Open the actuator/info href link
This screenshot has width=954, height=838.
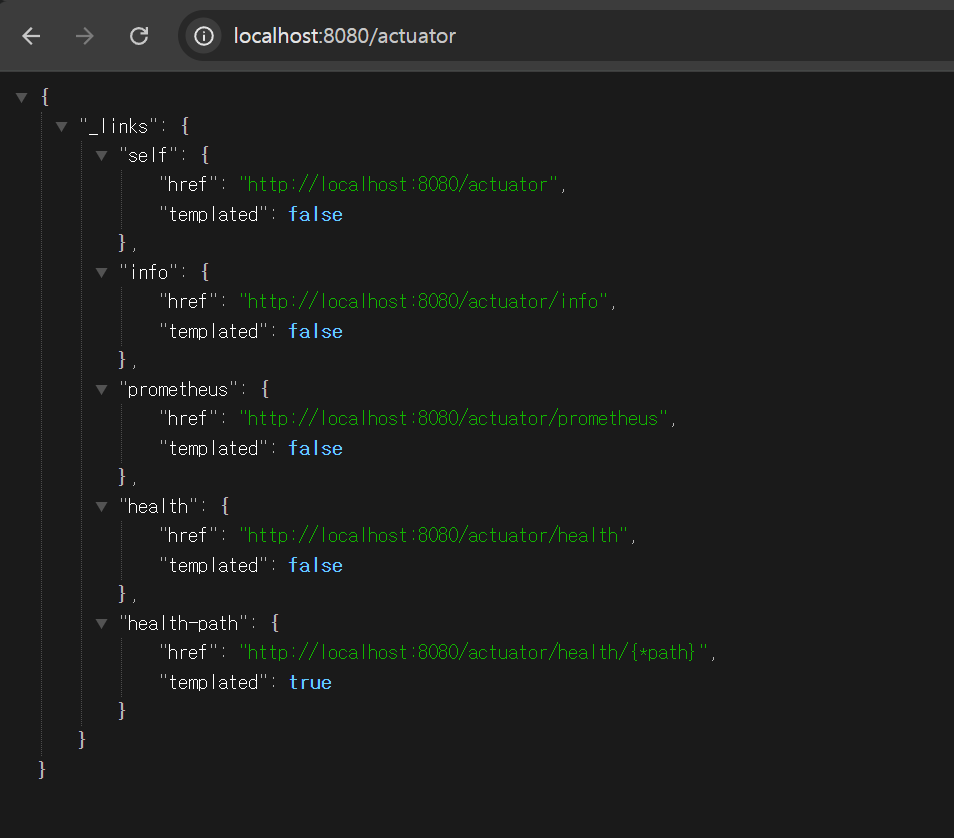(423, 301)
